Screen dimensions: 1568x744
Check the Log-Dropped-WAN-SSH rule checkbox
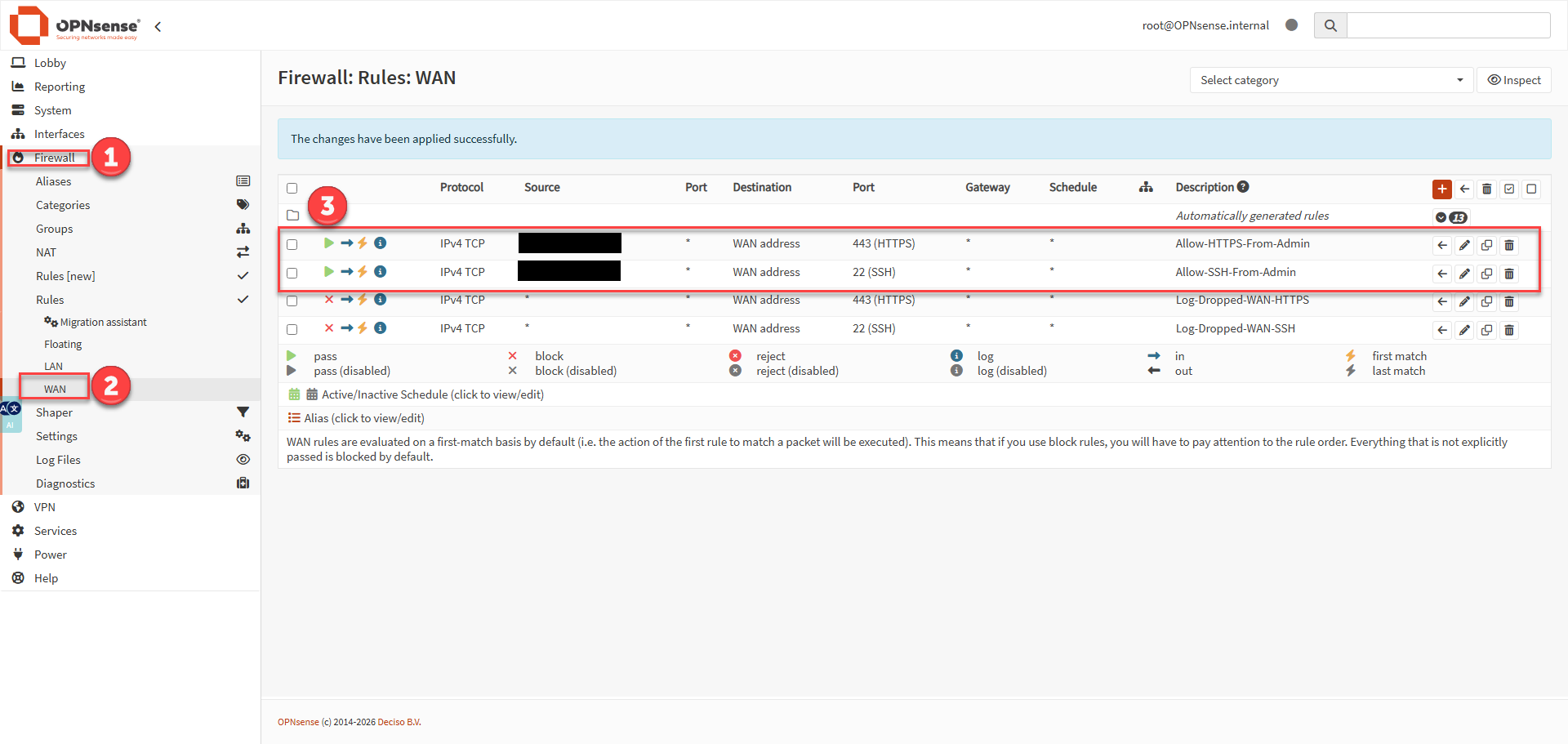292,329
